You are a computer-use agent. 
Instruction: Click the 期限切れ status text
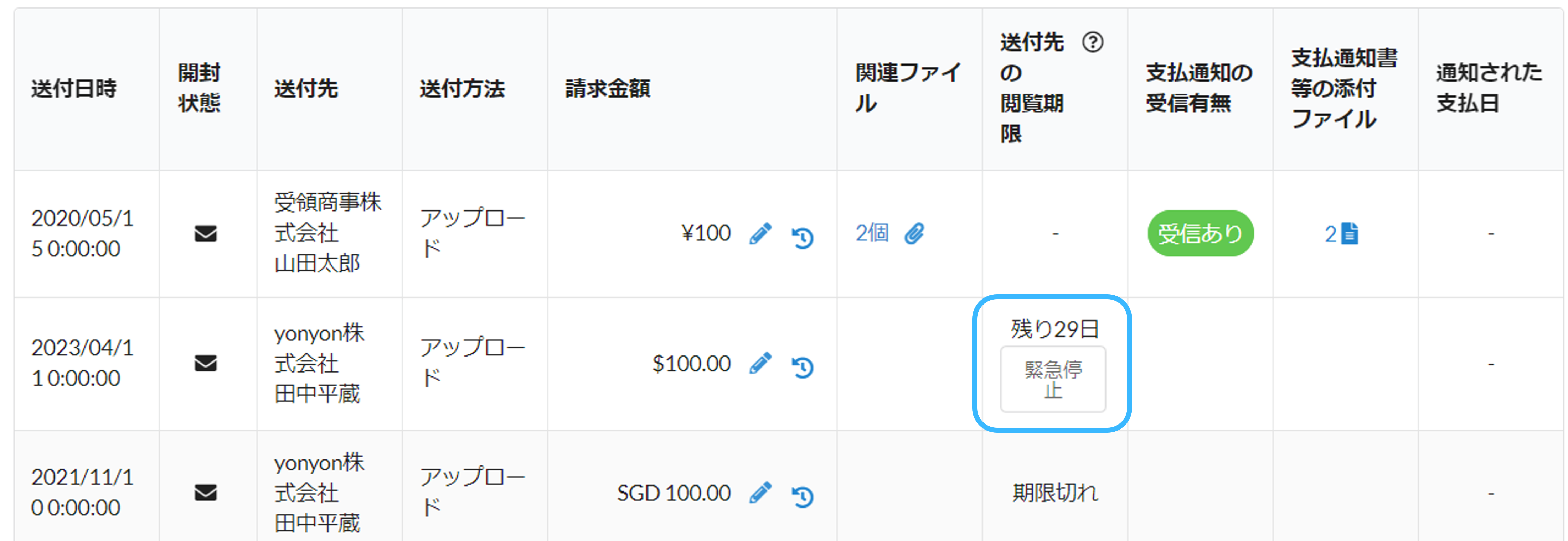(1055, 493)
